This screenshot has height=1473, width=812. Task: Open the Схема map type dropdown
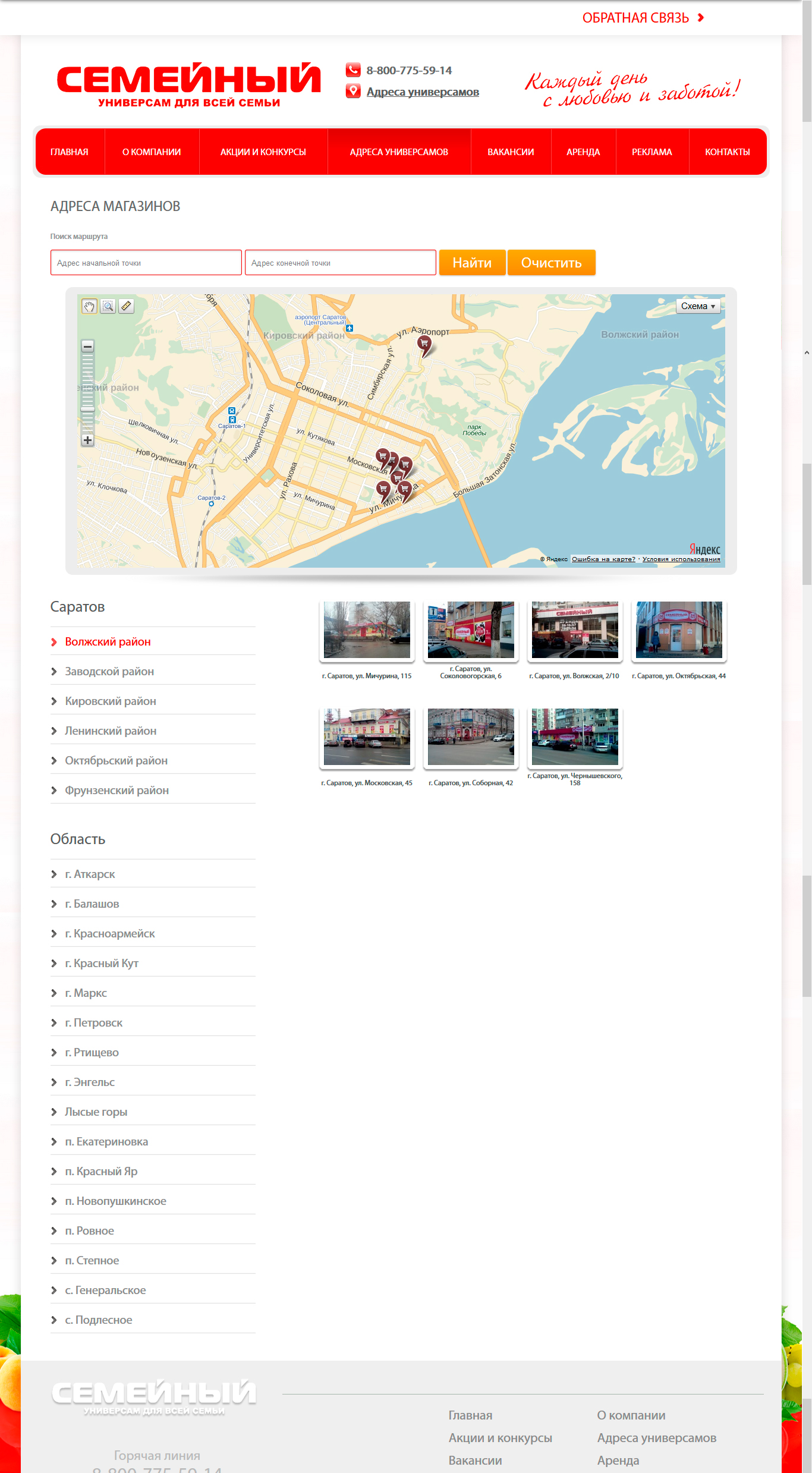[698, 306]
